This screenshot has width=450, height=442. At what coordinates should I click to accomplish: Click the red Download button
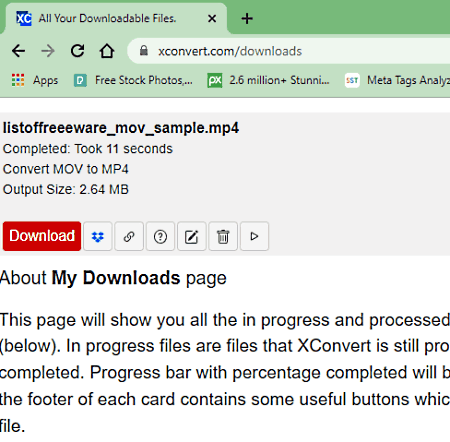[42, 236]
